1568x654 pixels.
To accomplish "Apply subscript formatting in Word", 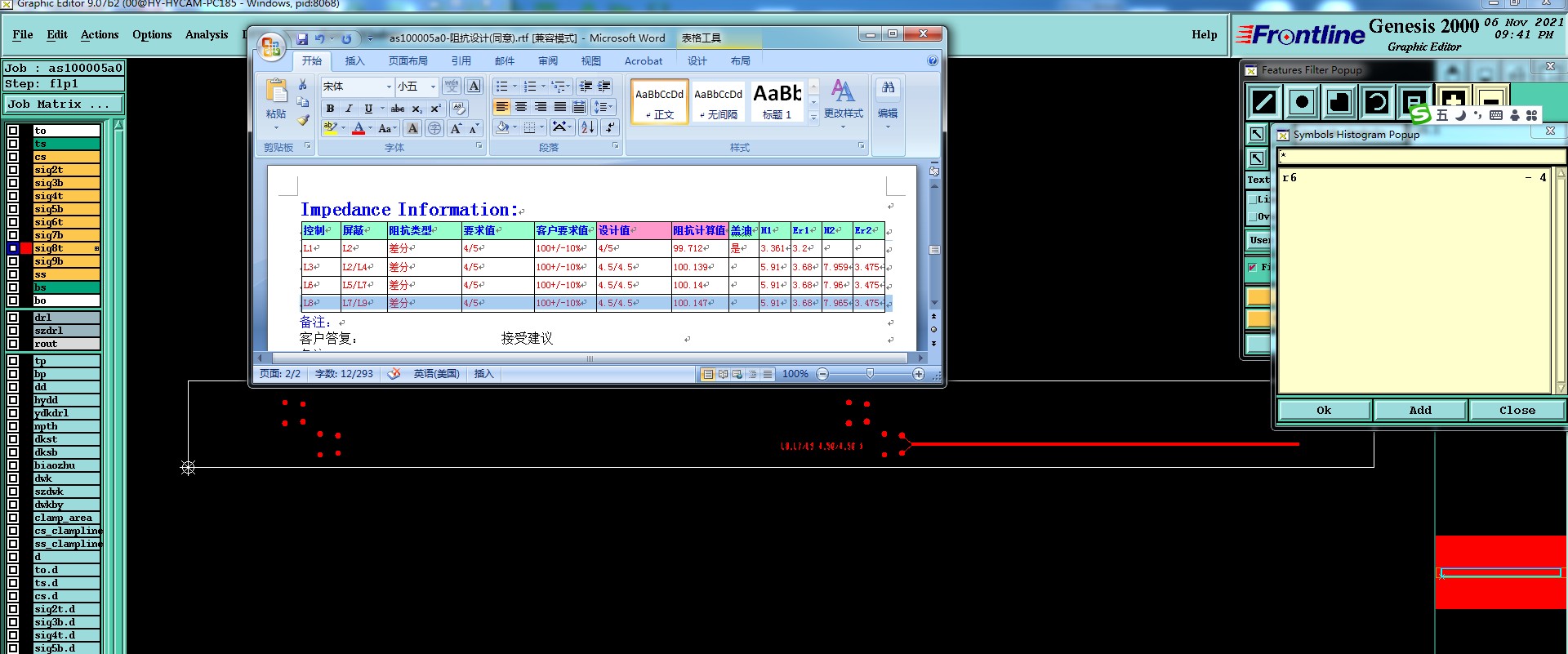I will tap(416, 109).
